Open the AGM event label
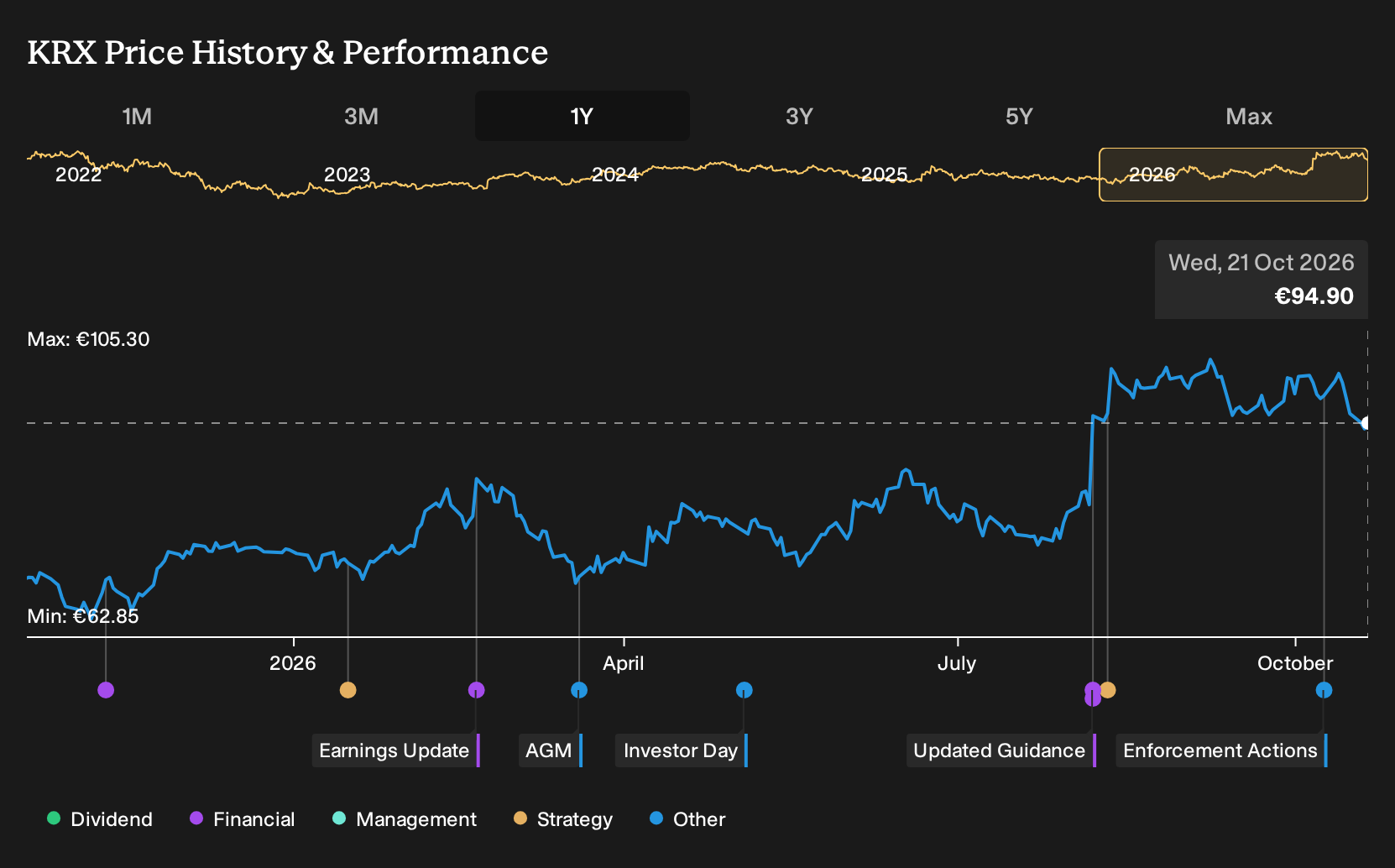The width and height of the screenshot is (1395, 868). [x=550, y=750]
